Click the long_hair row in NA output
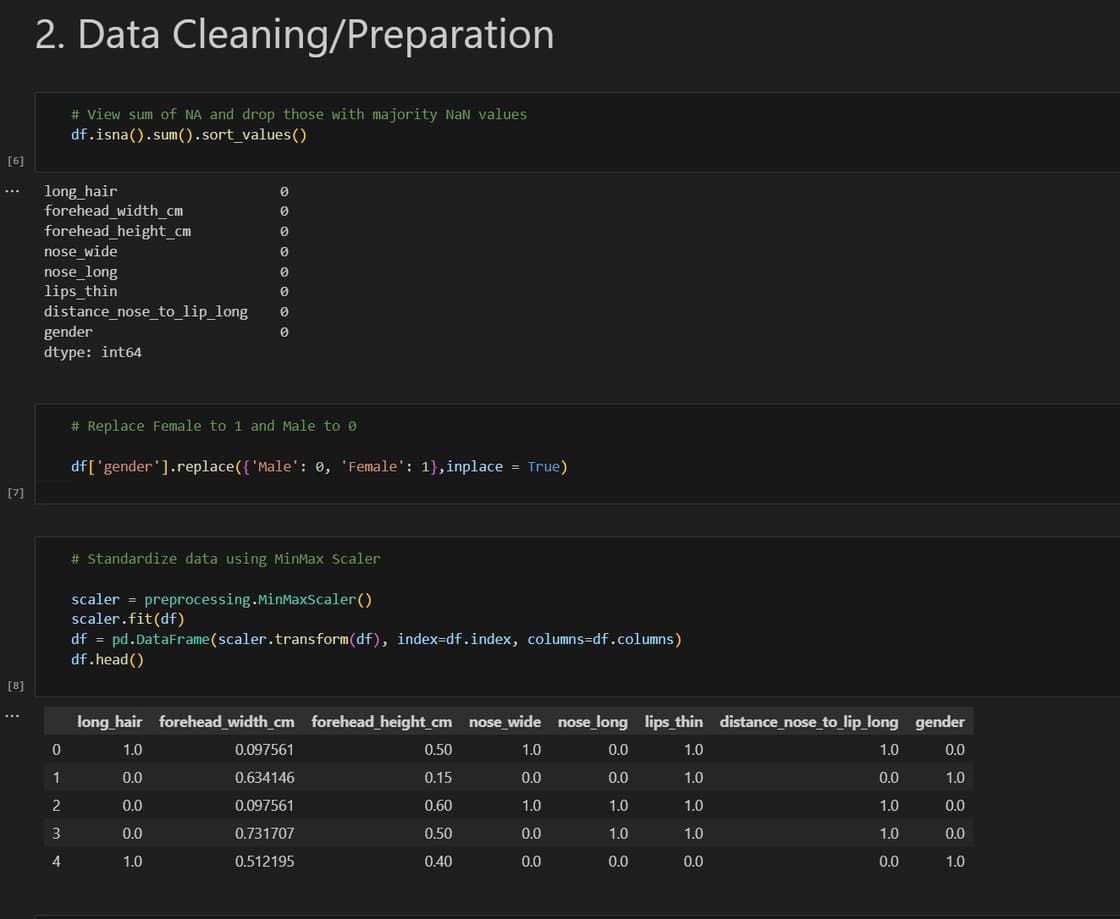The image size is (1120, 919). click(166, 191)
